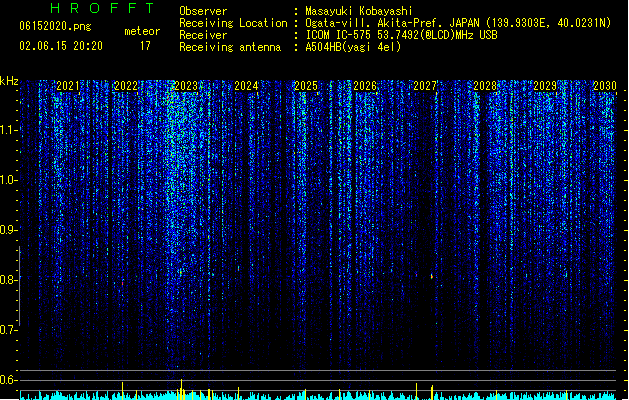
Task: Click the gray vertical range bar near 0.8 kHz
Action: point(20,286)
